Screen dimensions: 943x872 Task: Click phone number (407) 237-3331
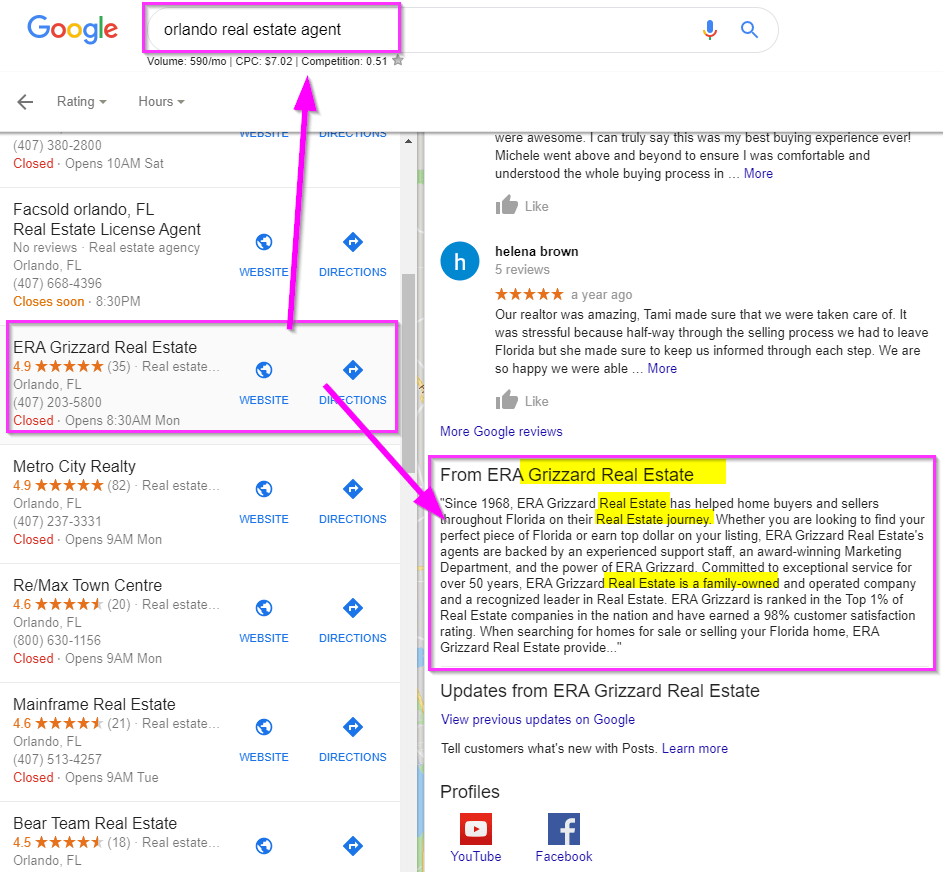coord(57,521)
